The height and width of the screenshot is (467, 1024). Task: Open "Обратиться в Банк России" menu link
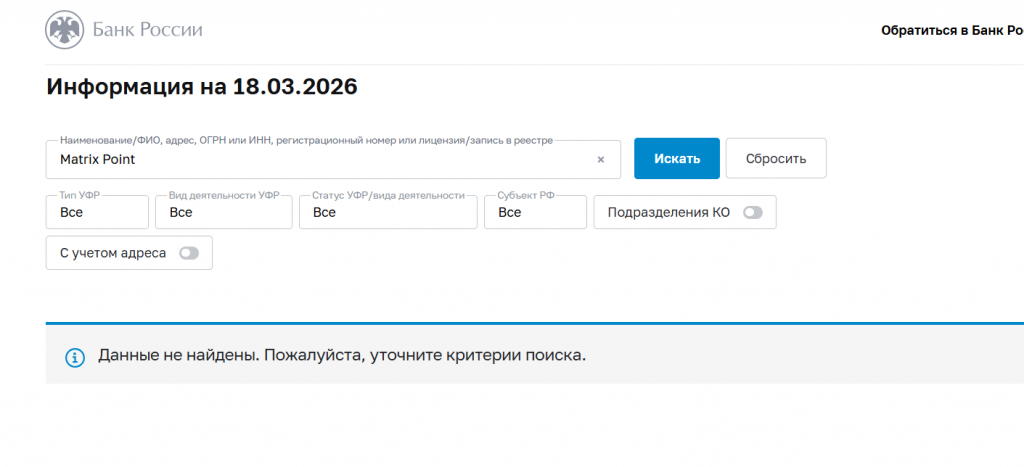pos(950,31)
